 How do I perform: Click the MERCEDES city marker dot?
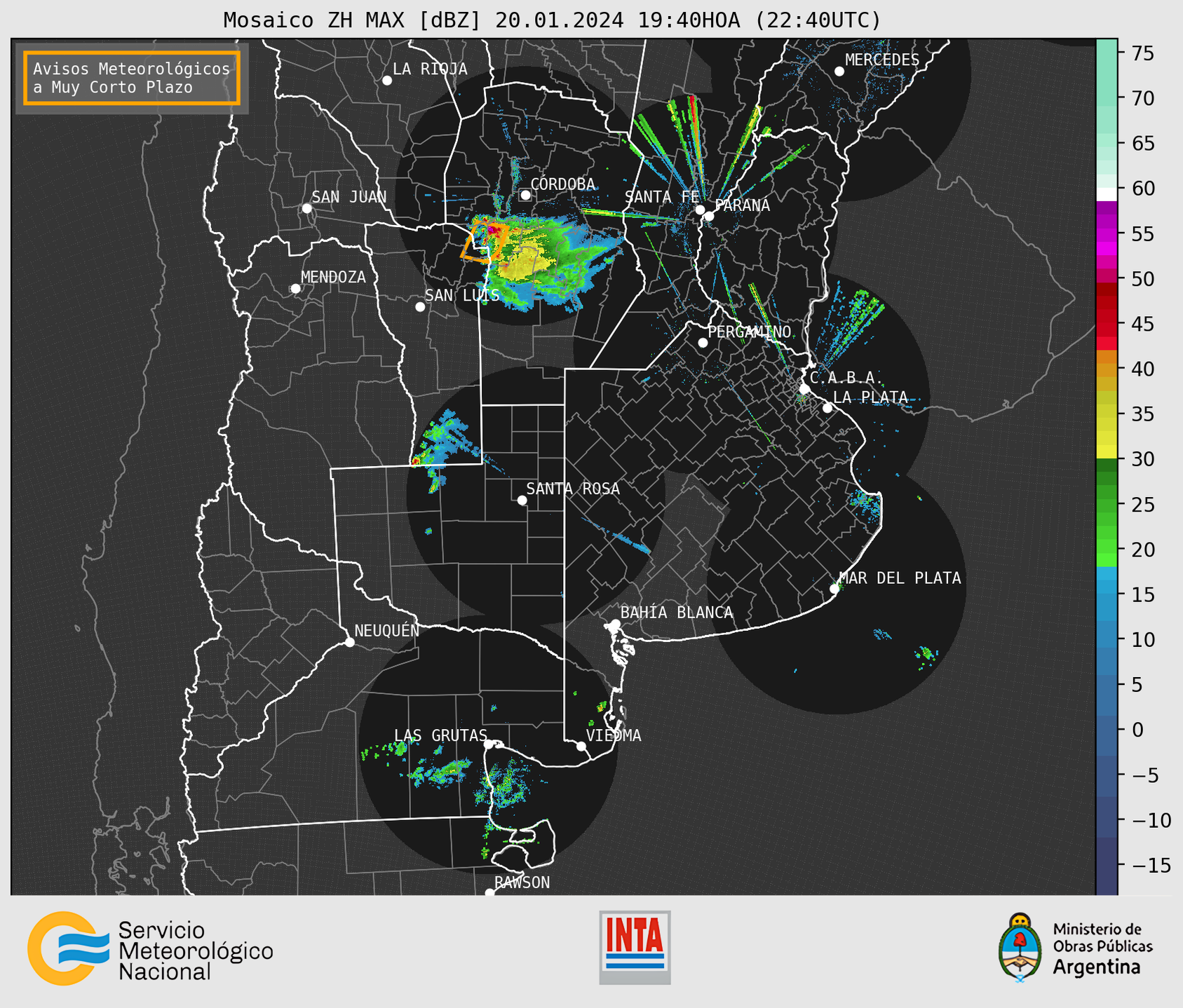[839, 71]
